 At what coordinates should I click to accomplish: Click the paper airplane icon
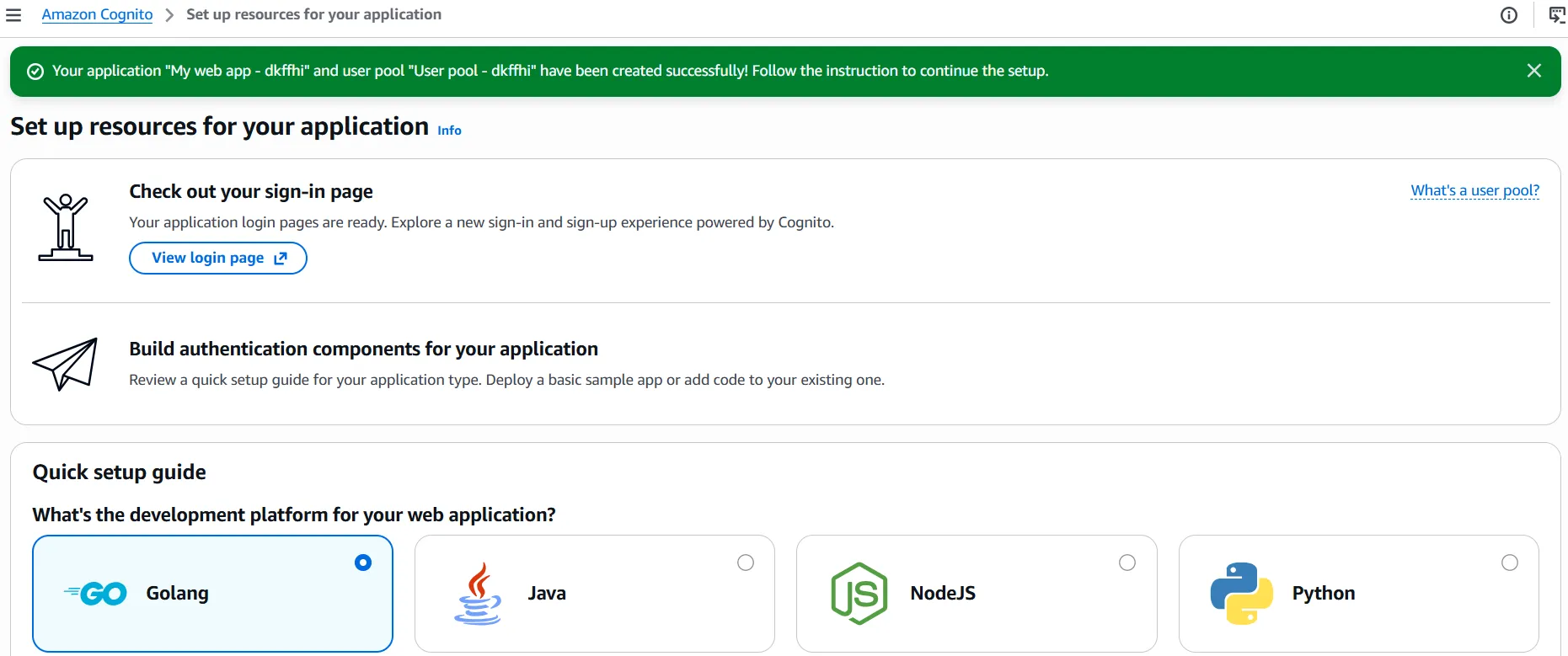point(65,364)
